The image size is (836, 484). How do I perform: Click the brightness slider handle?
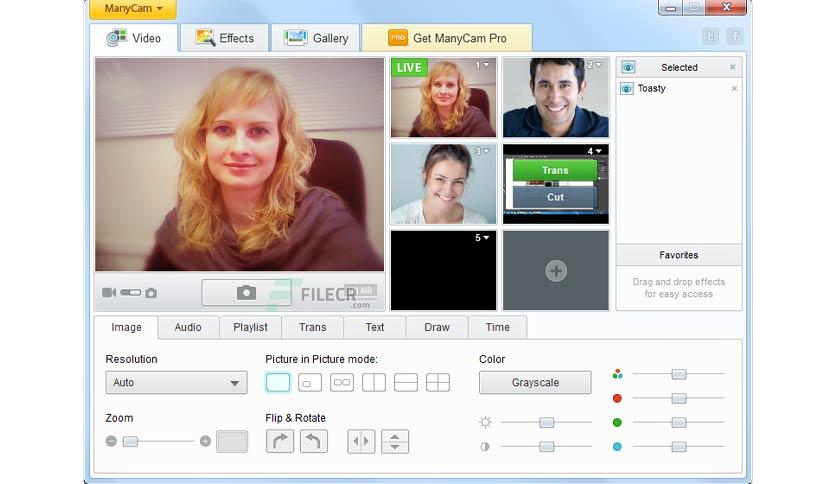click(546, 423)
